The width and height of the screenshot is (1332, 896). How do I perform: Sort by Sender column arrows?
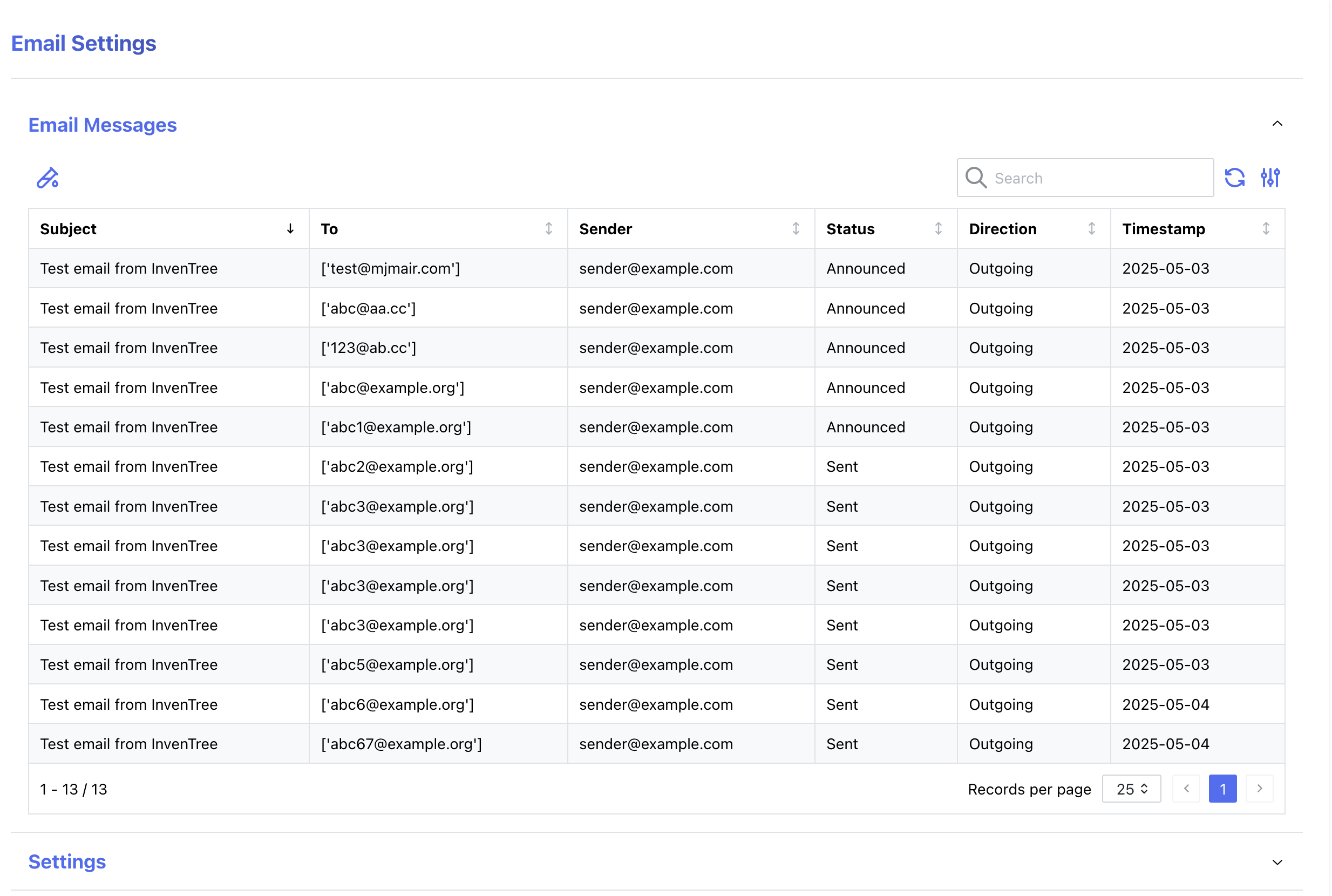click(x=796, y=228)
